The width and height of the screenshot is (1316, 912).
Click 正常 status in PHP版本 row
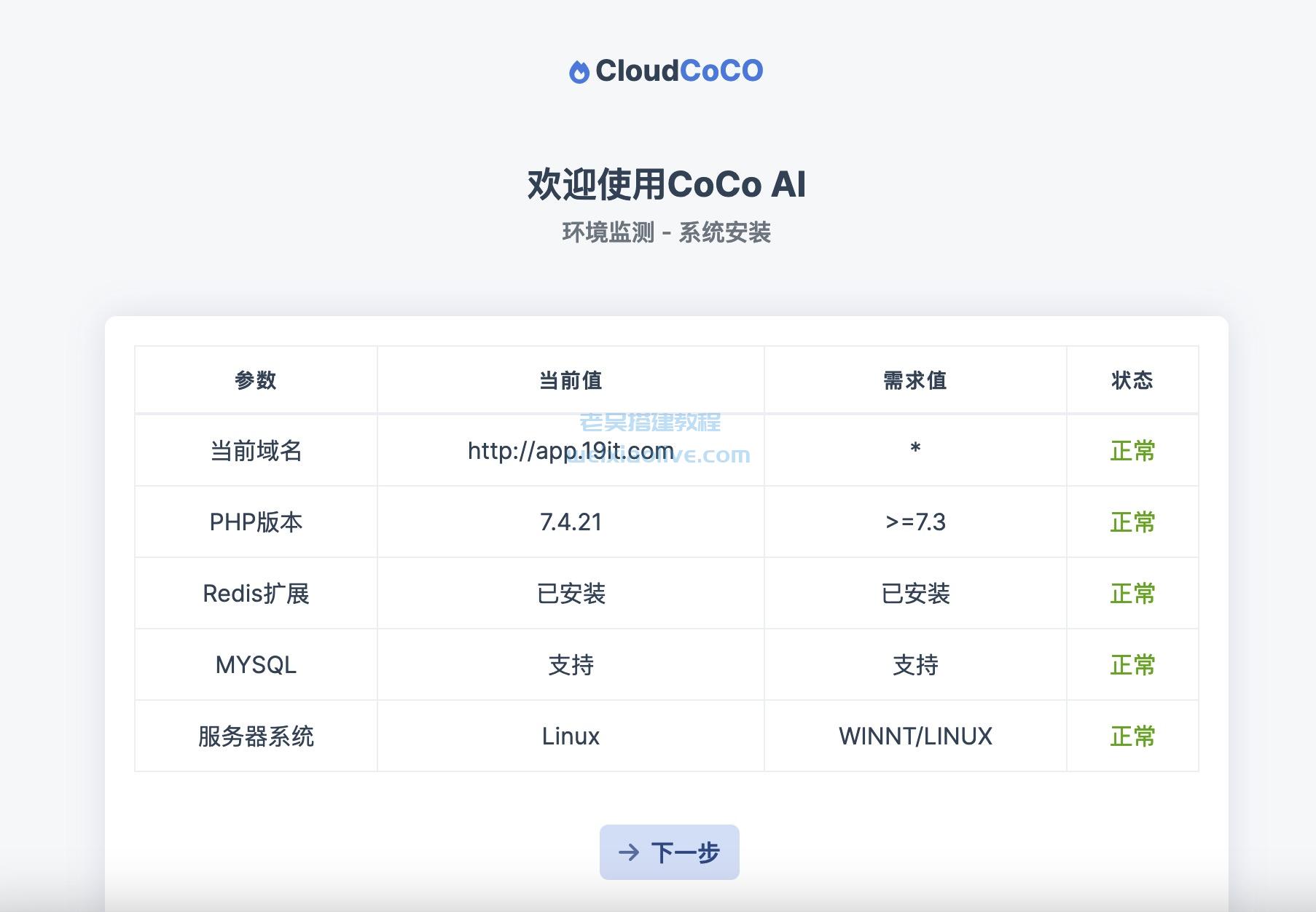coord(1132,522)
